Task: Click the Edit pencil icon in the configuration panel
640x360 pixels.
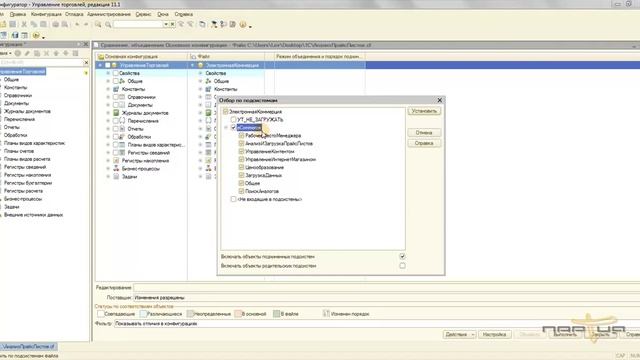Action: [x=27, y=53]
